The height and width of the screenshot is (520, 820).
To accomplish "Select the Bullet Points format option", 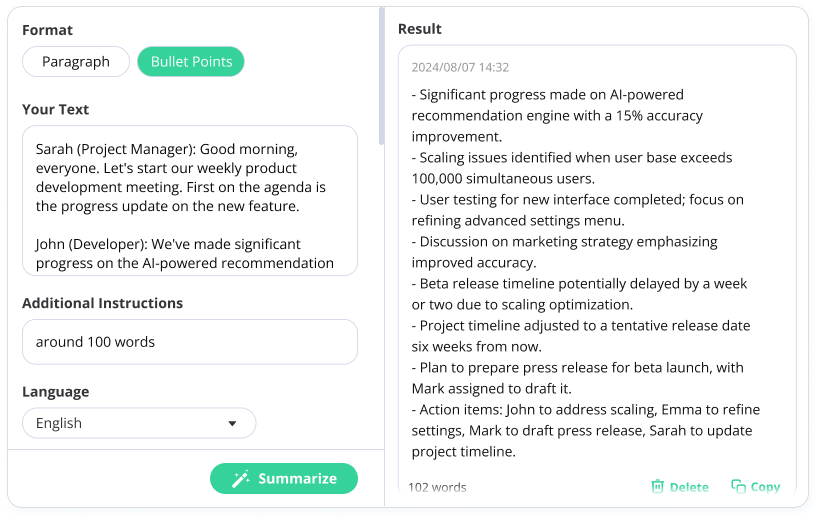I will coord(191,62).
